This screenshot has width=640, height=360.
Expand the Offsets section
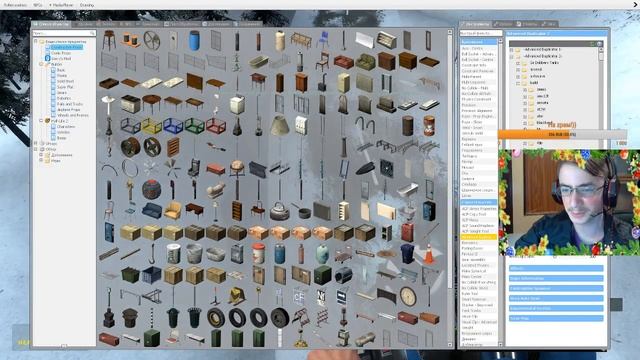coord(556,268)
